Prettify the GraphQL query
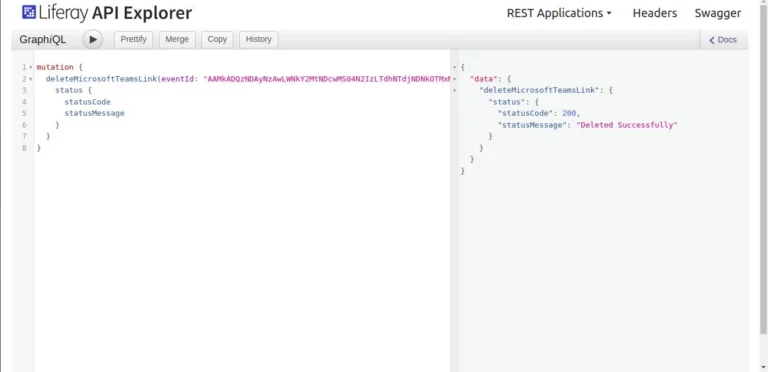768x372 pixels. (133, 39)
